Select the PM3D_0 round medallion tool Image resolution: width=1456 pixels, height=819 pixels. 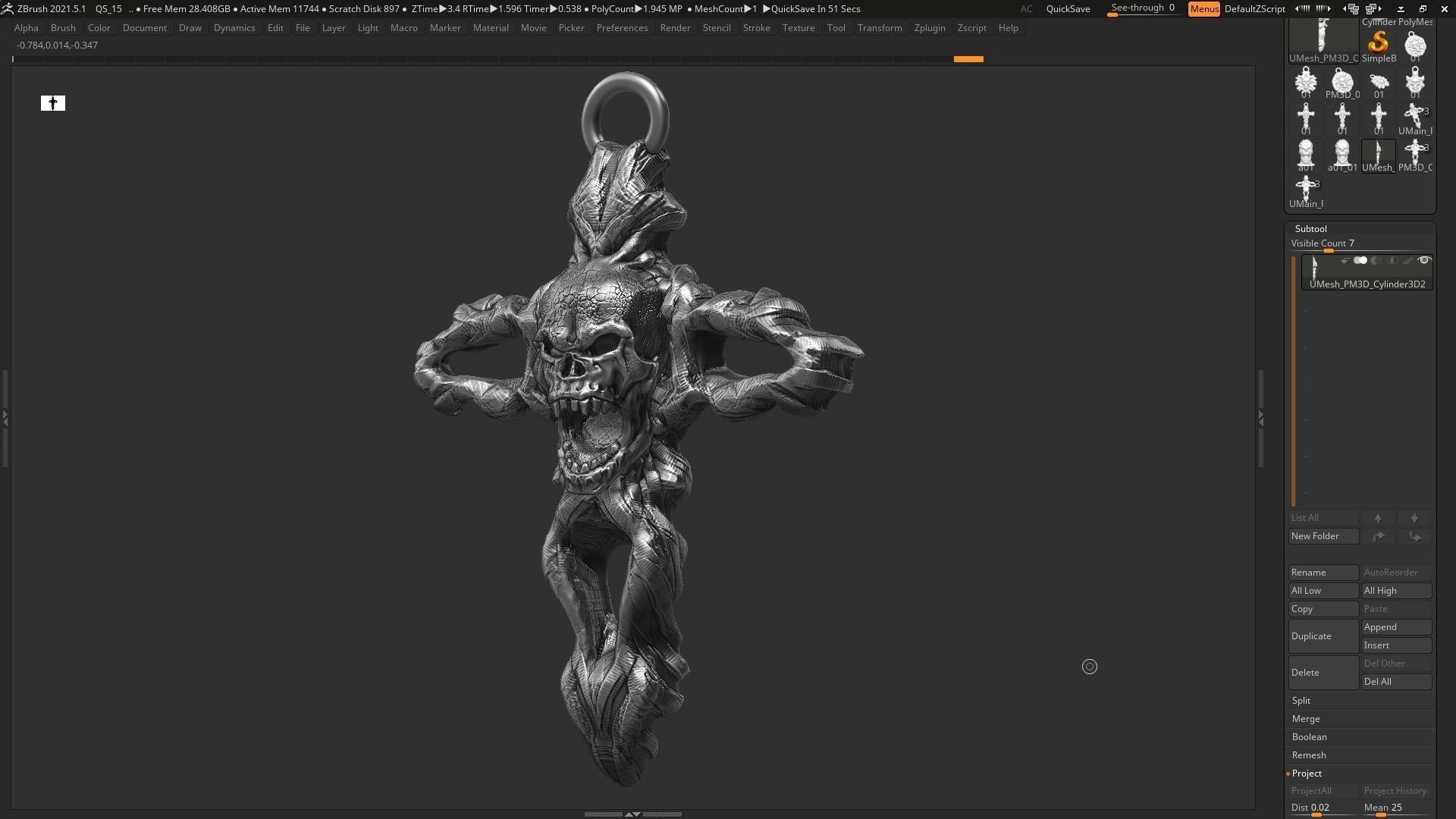point(1342,83)
